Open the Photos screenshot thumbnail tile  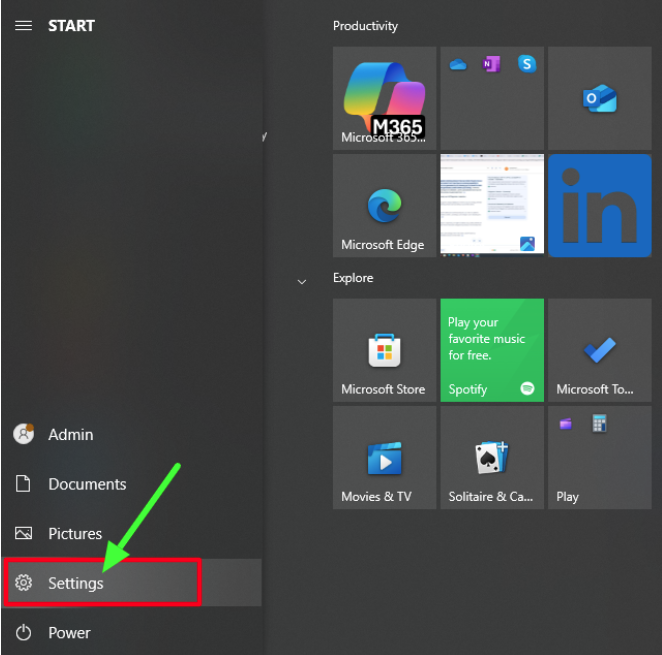click(x=492, y=206)
